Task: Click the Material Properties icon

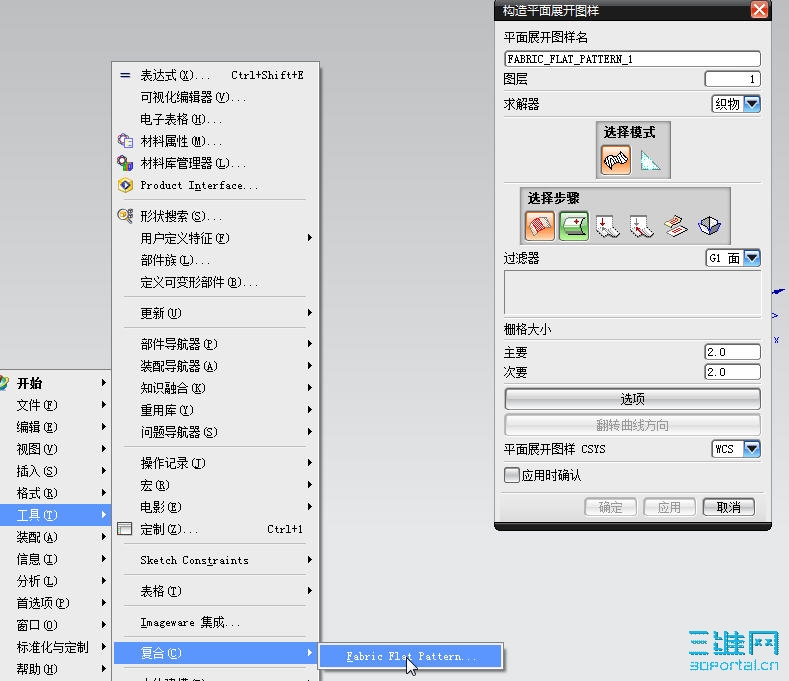Action: pyautogui.click(x=125, y=141)
